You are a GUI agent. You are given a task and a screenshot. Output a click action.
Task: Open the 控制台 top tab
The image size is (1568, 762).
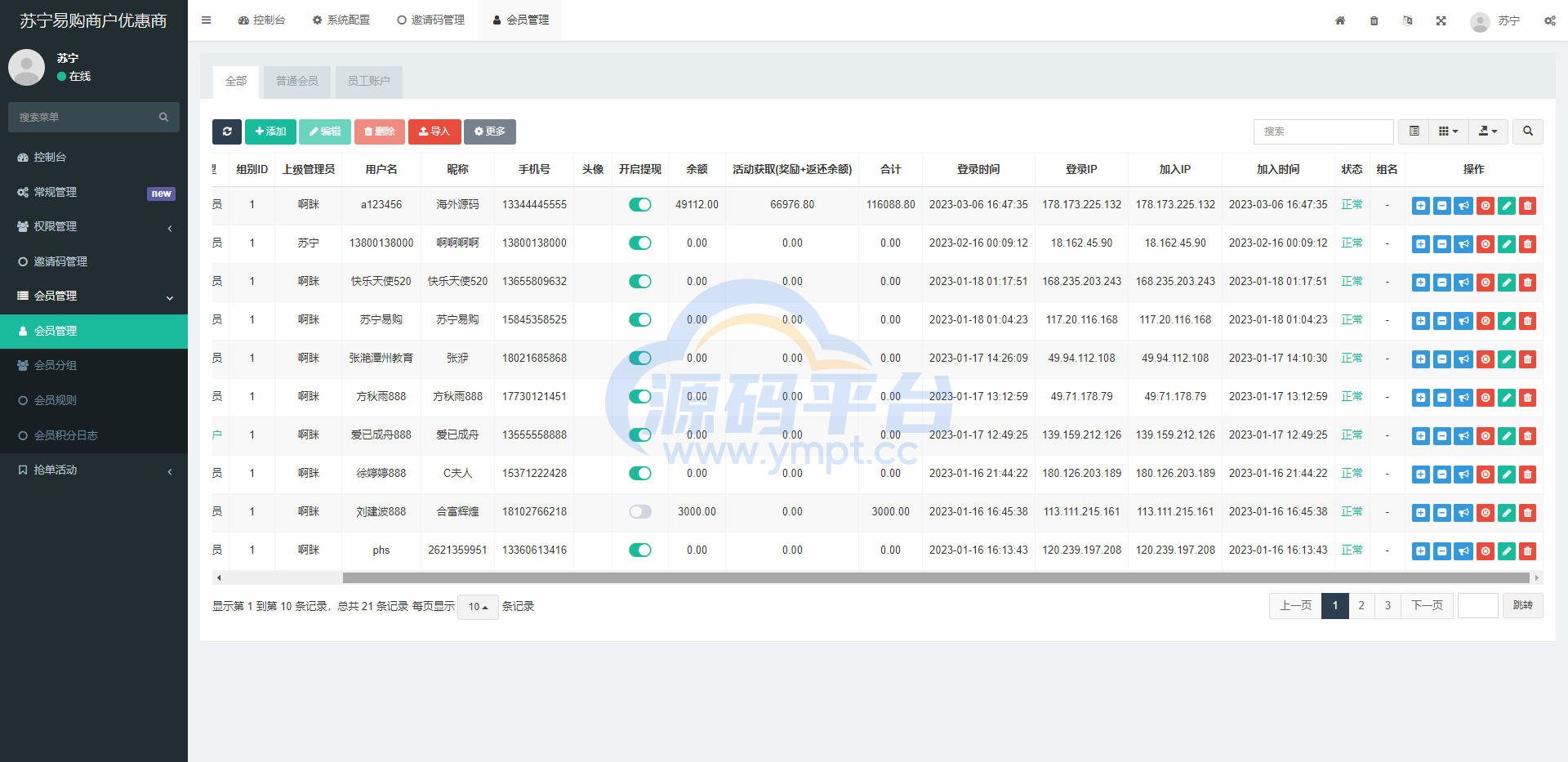261,20
